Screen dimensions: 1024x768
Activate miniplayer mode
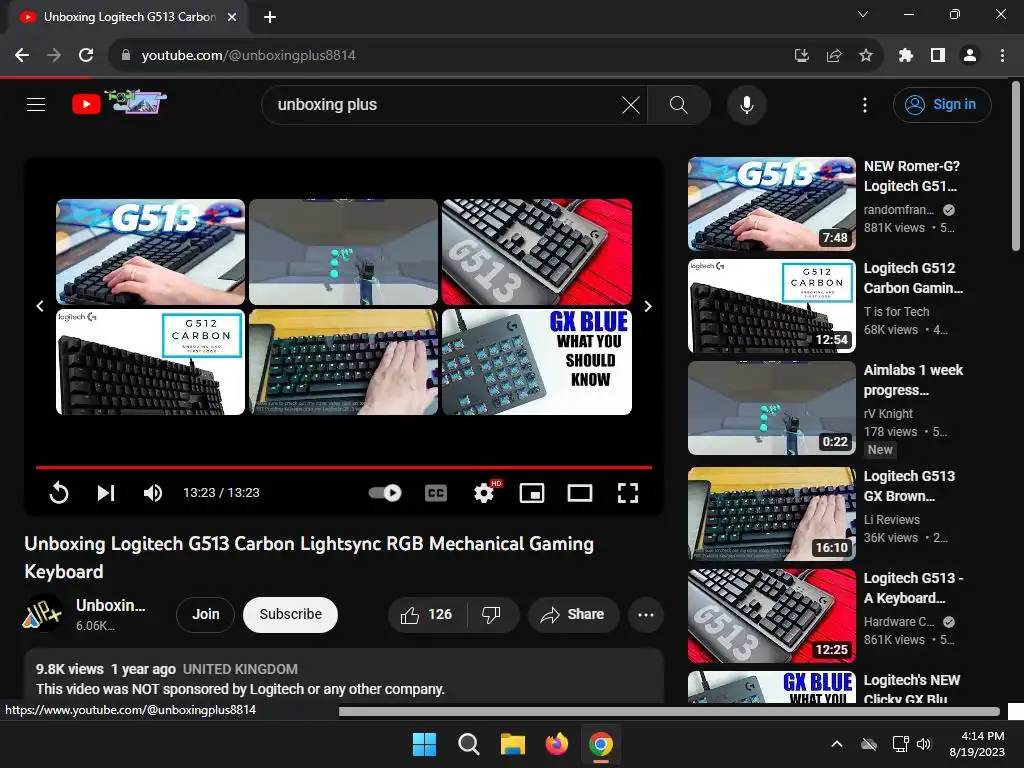(532, 493)
